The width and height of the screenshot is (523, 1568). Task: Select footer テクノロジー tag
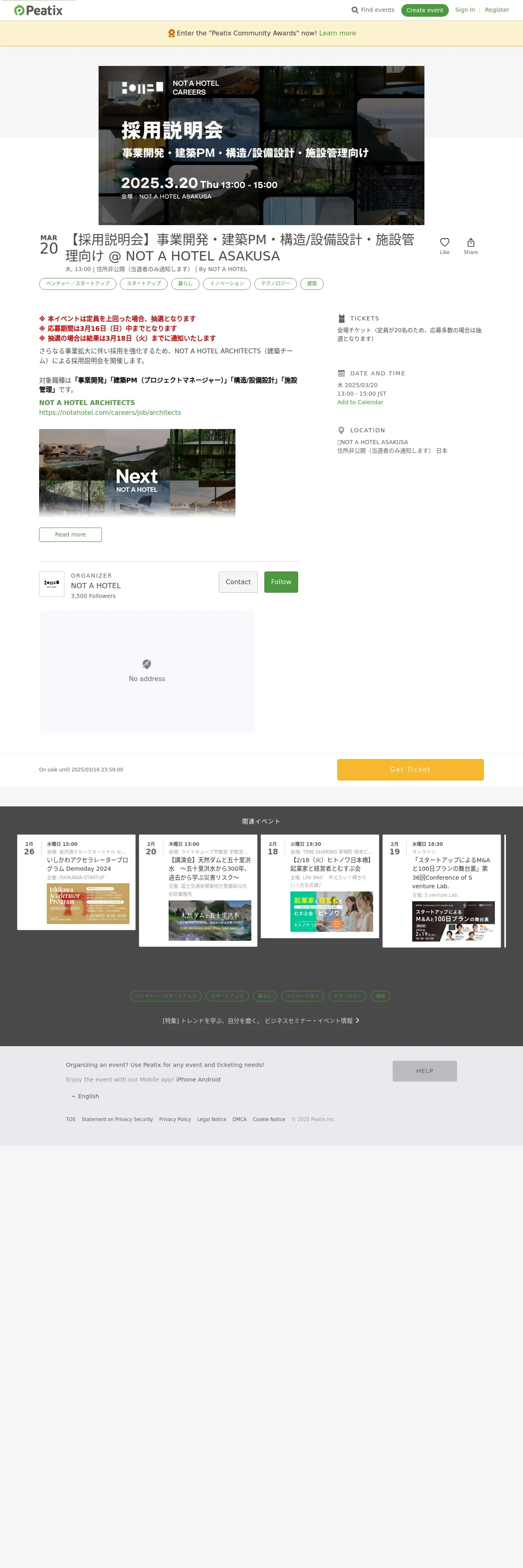(348, 996)
